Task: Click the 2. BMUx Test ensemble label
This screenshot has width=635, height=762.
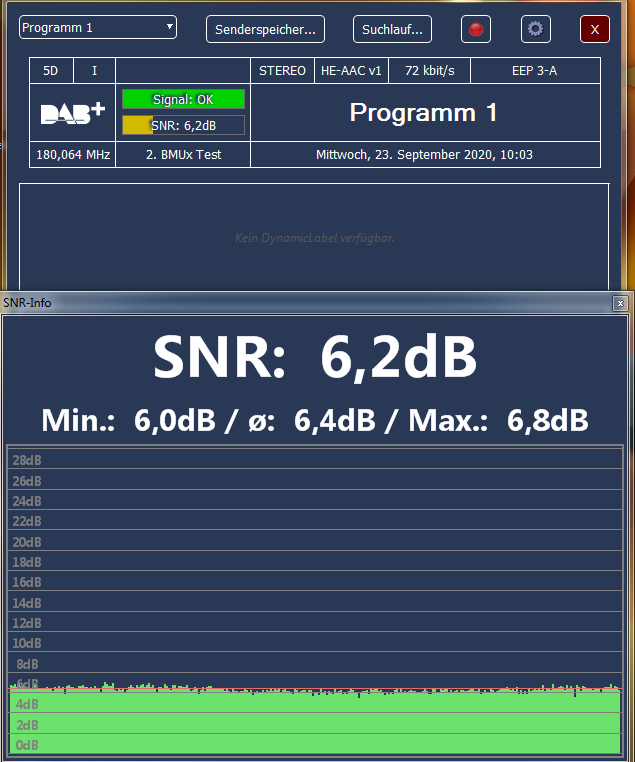Action: (183, 155)
